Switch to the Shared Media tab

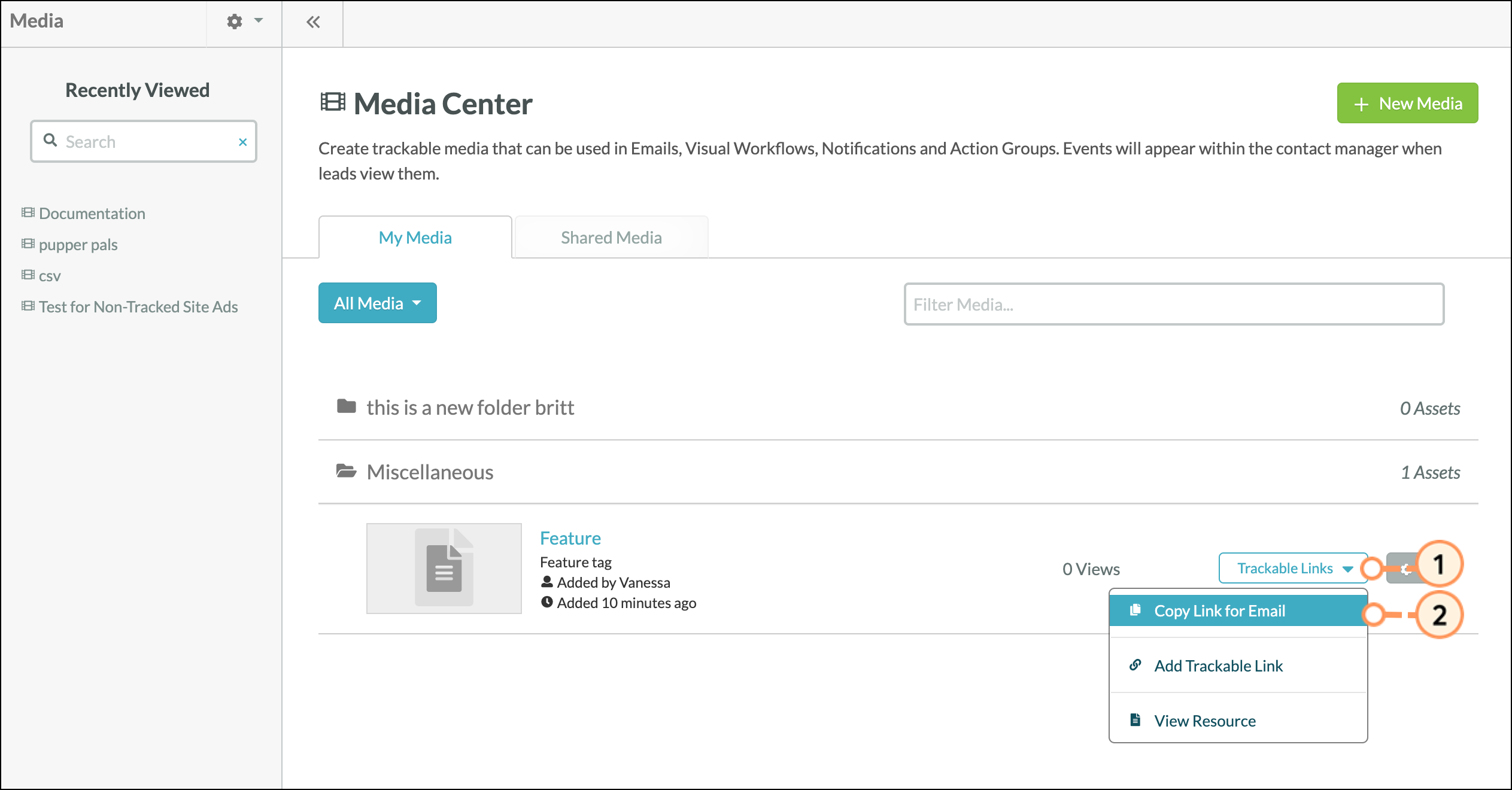coord(611,237)
